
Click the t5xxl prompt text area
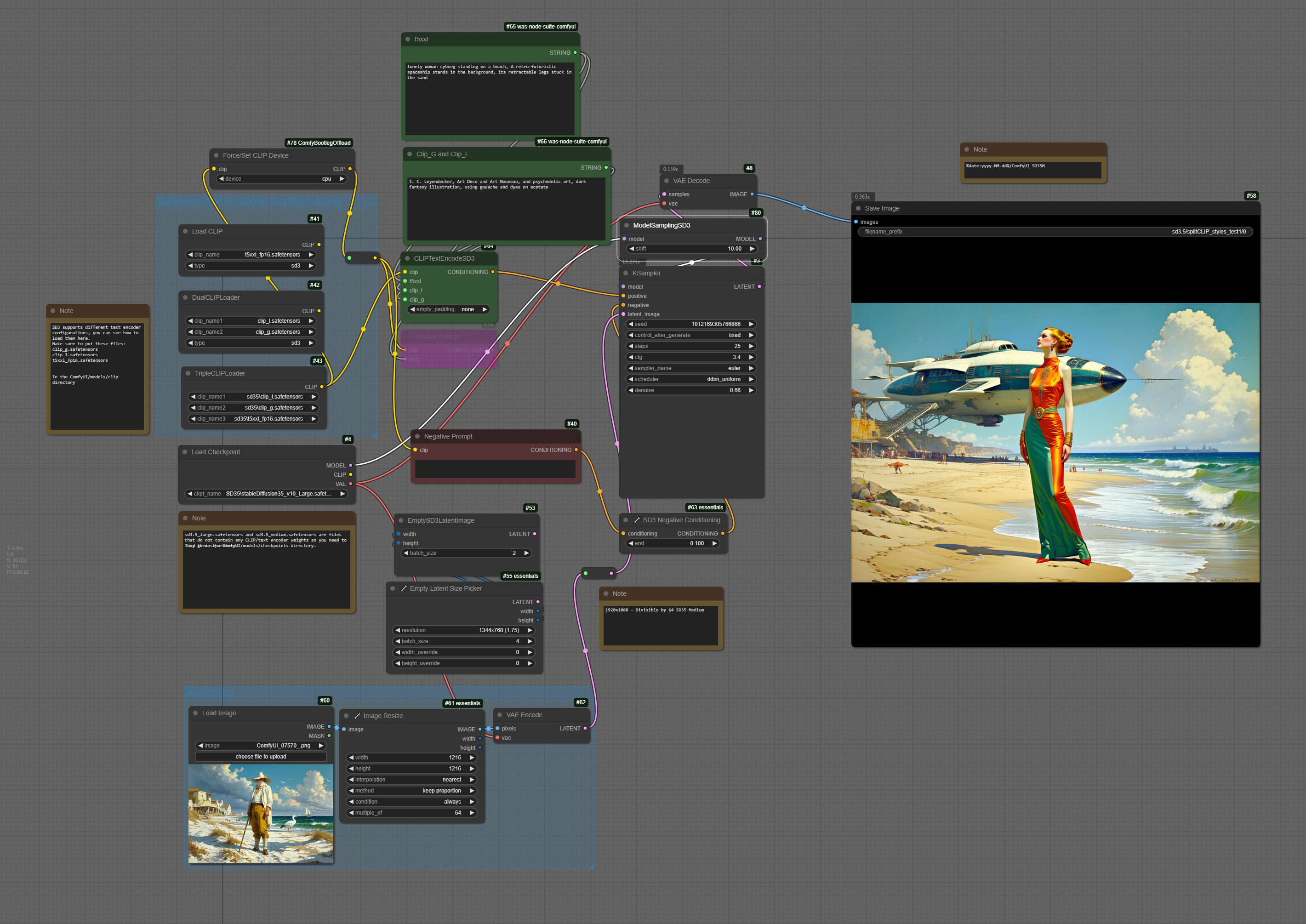490,98
